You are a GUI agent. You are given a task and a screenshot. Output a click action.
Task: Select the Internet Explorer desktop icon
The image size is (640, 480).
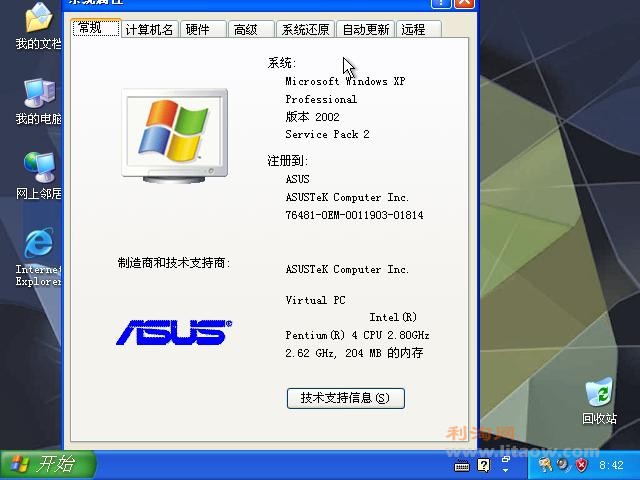click(38, 257)
